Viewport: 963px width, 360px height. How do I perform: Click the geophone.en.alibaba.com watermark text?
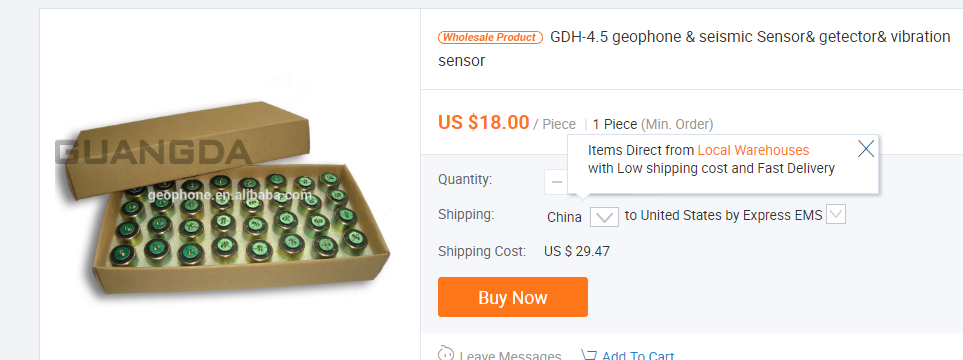point(230,196)
